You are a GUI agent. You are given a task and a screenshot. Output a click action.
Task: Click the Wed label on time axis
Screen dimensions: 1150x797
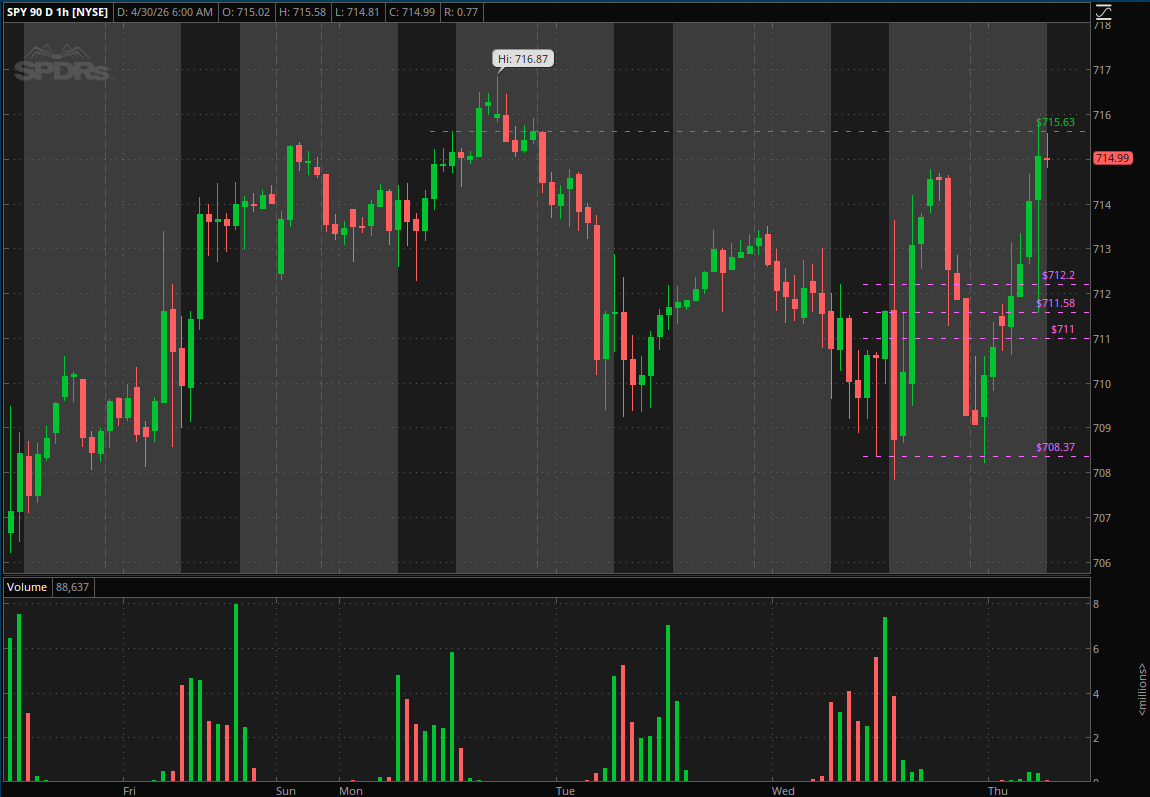tap(783, 790)
